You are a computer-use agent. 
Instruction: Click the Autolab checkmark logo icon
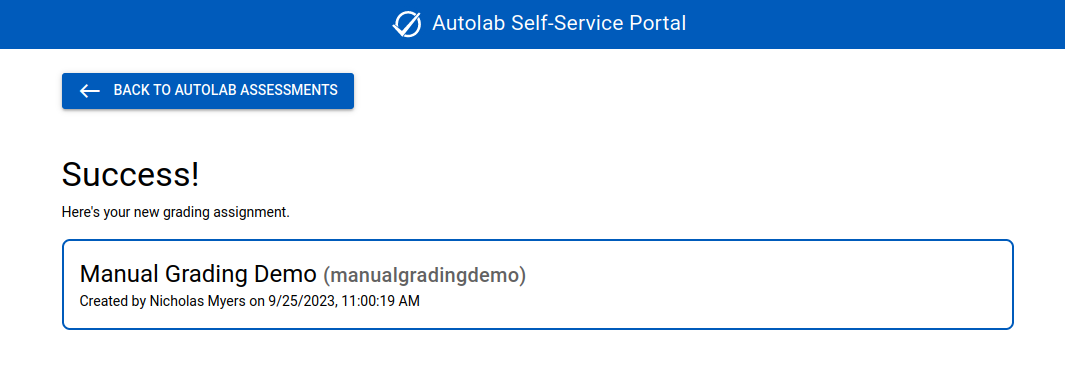click(x=407, y=24)
